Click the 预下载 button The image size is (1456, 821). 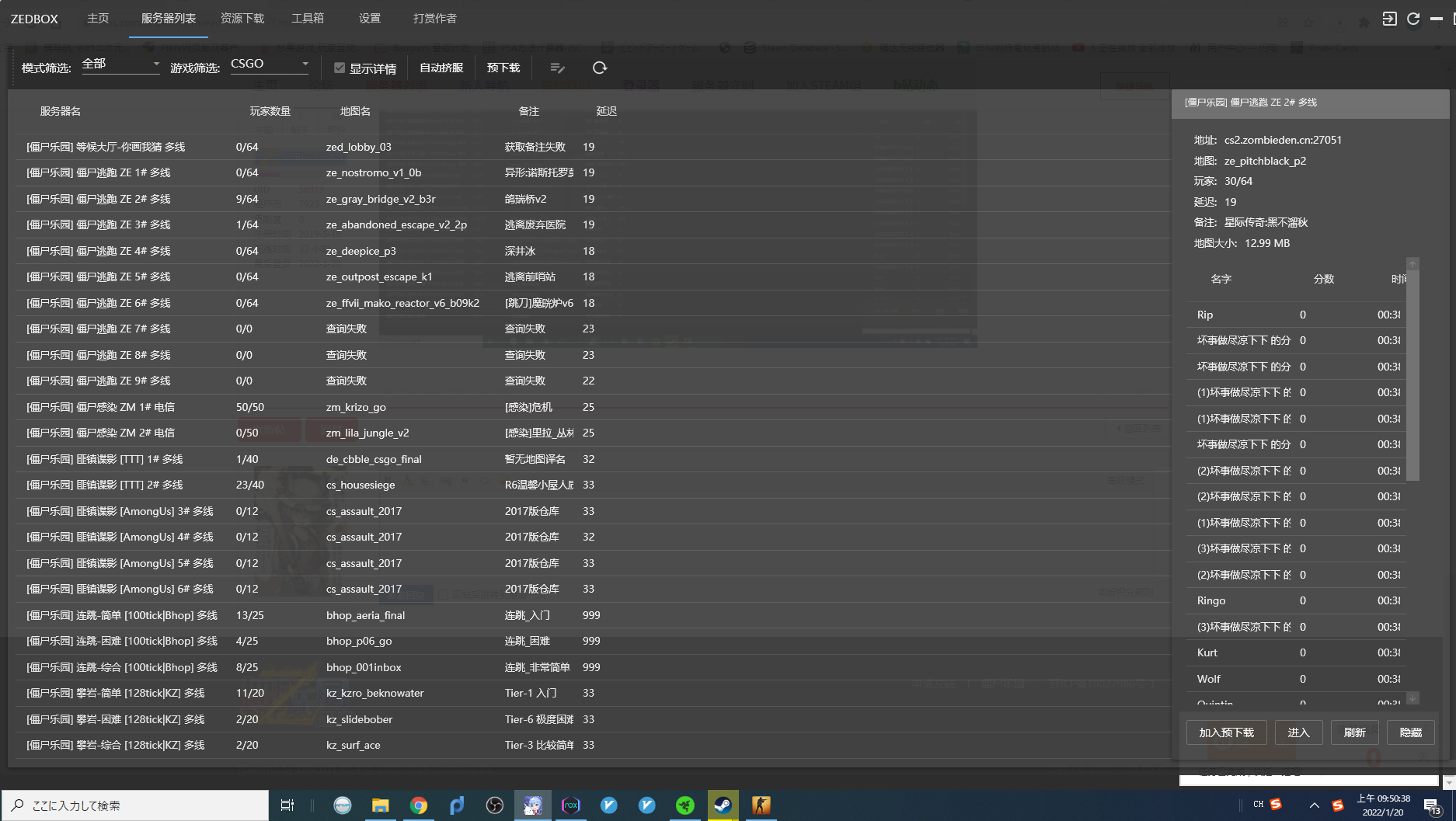point(503,68)
